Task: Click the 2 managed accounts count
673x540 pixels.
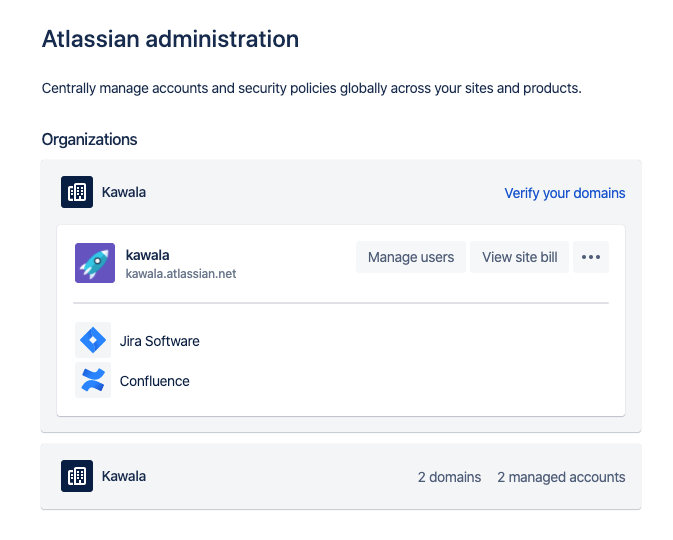Action: coord(561,477)
